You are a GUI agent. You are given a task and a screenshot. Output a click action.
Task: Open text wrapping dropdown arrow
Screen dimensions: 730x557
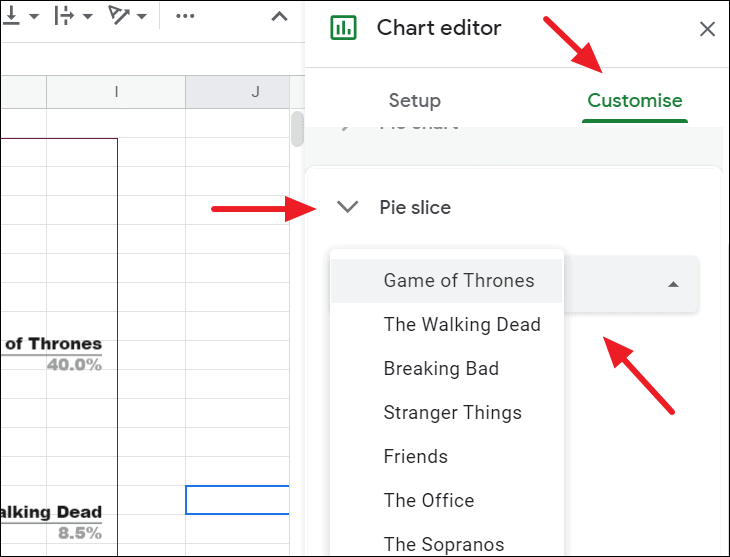88,16
